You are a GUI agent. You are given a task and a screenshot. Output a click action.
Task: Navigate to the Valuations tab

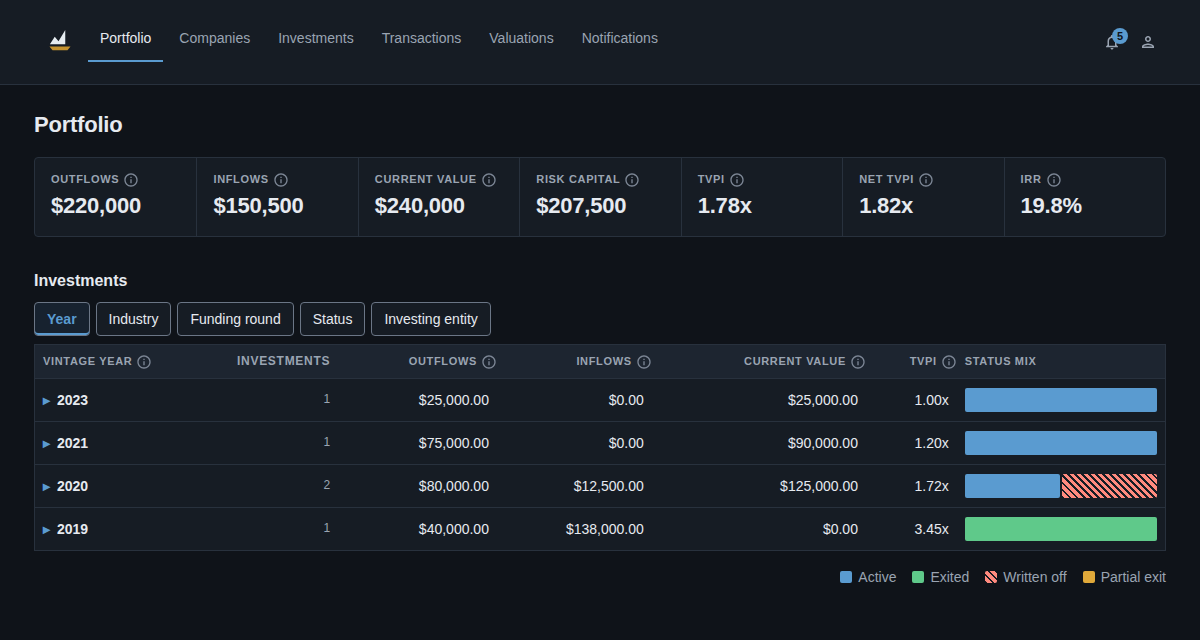521,38
